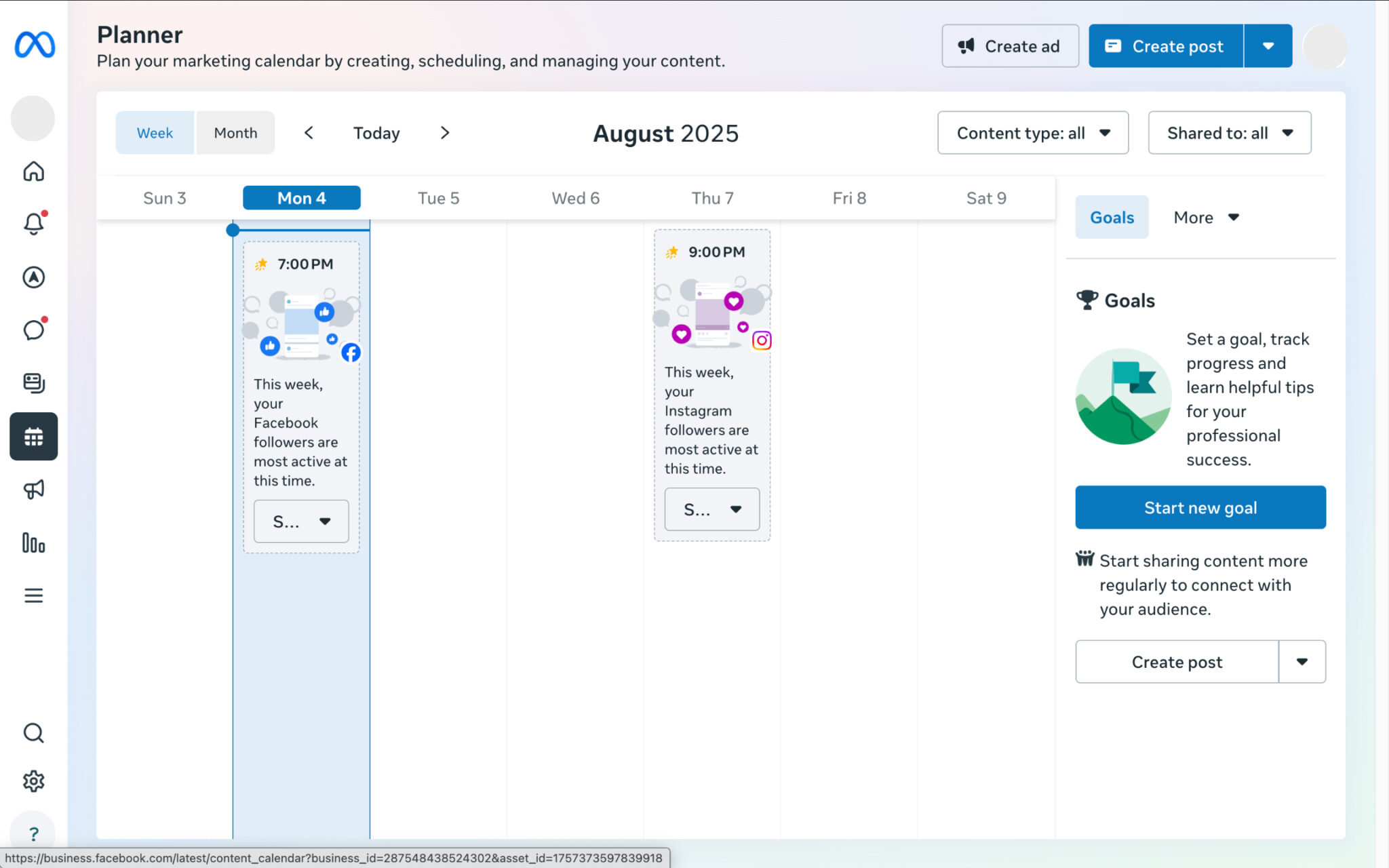Open the Content type: all filter dropdown

[x=1032, y=133]
